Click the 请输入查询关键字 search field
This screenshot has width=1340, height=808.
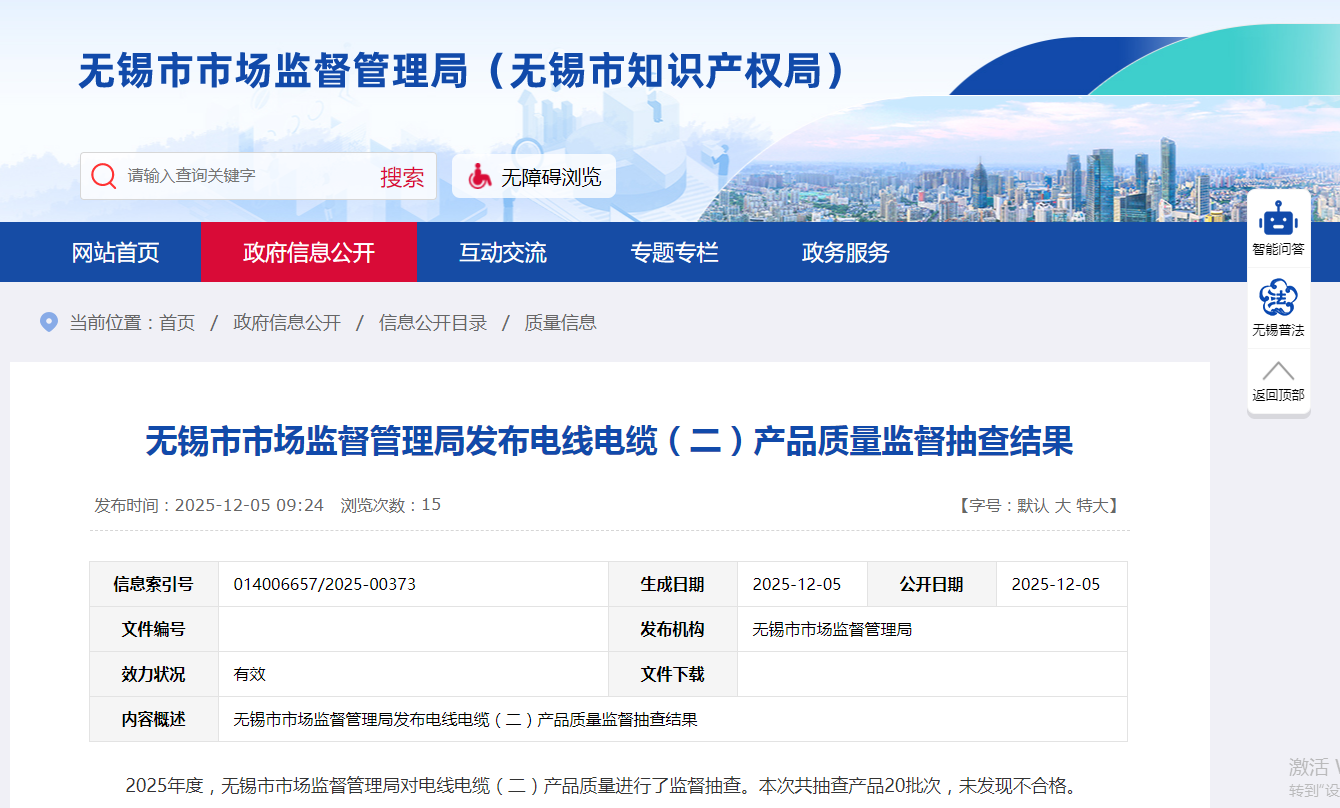pos(240,176)
